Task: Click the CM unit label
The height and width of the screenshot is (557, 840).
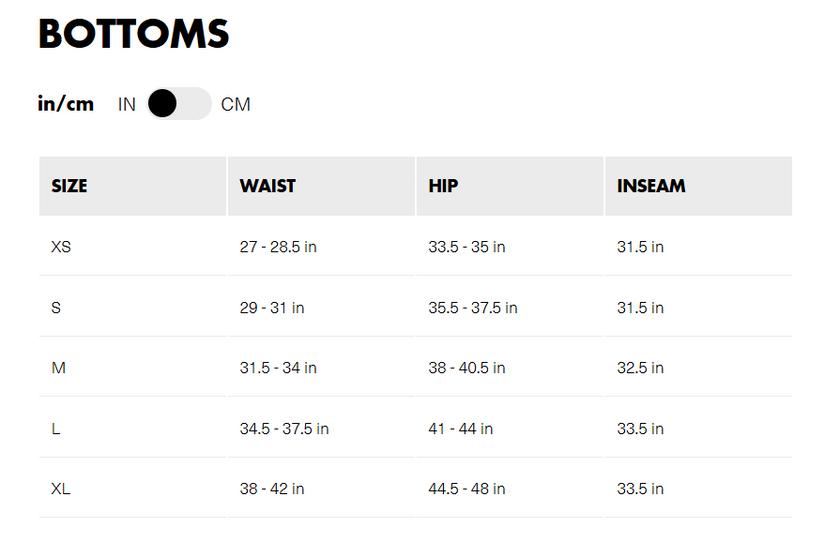Action: click(235, 104)
